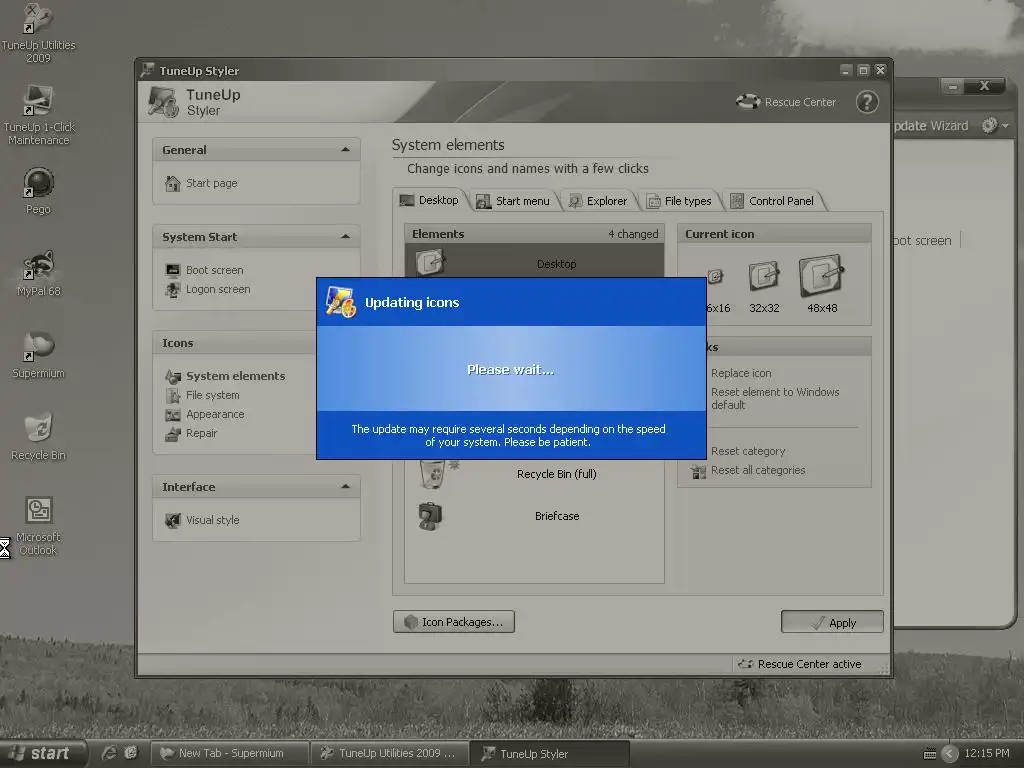Open File system icons section
Viewport: 1024px width, 768px height.
click(x=202, y=395)
